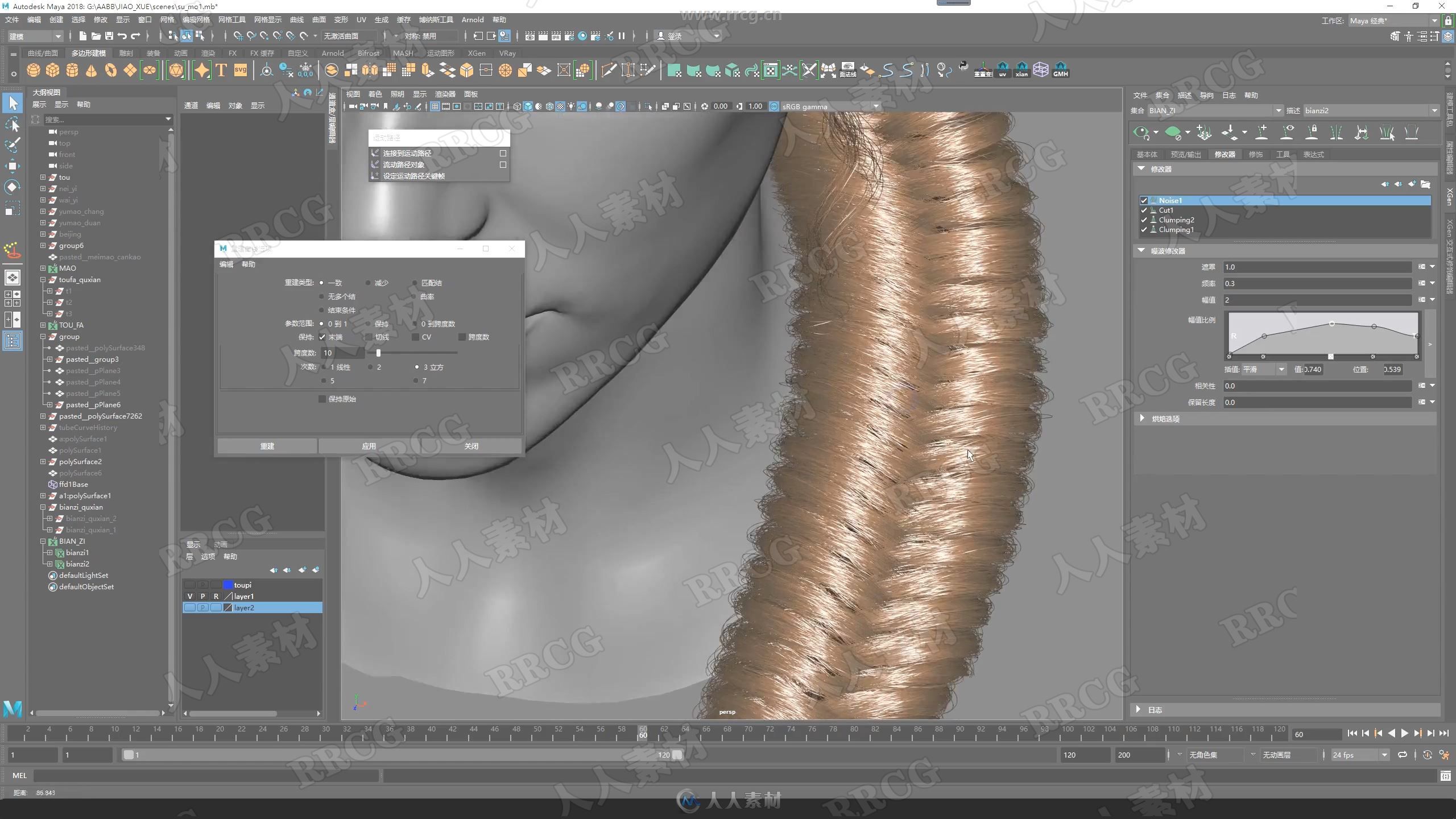Select the Move tool in toolbar
The width and height of the screenshot is (1456, 819).
13,162
